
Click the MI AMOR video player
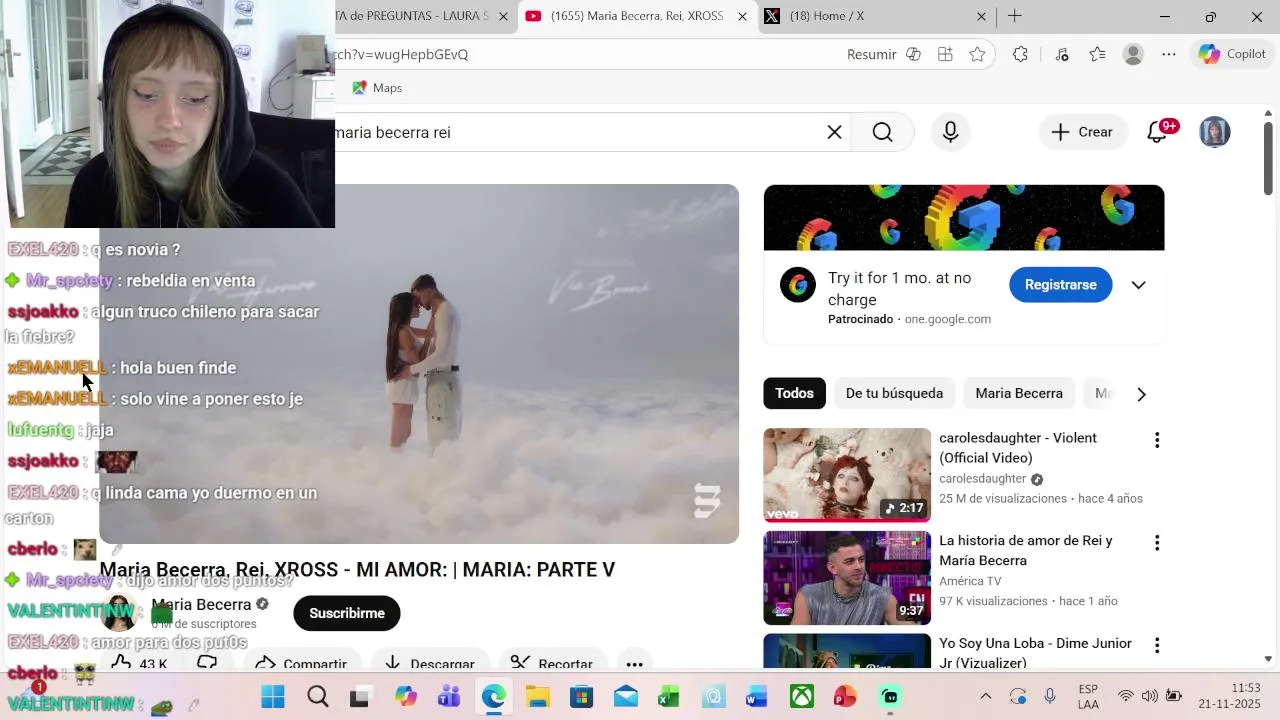(419, 364)
